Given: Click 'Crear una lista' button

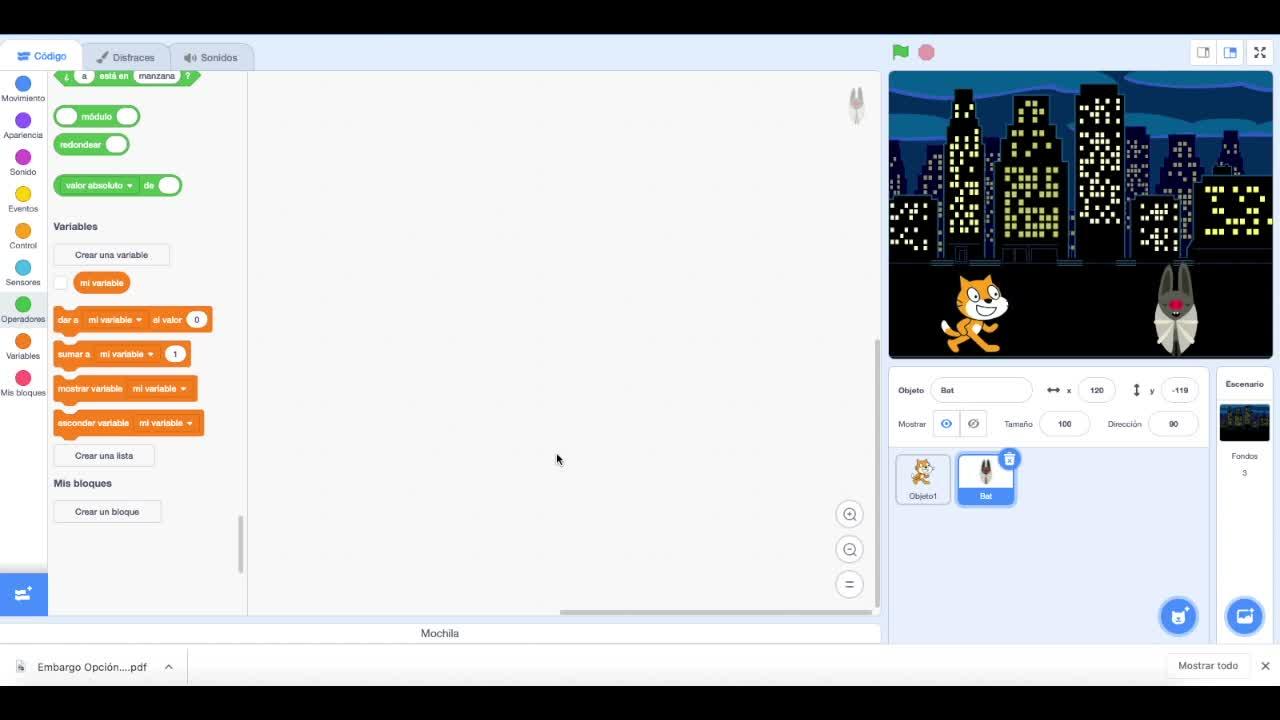Looking at the screenshot, I should pos(104,456).
